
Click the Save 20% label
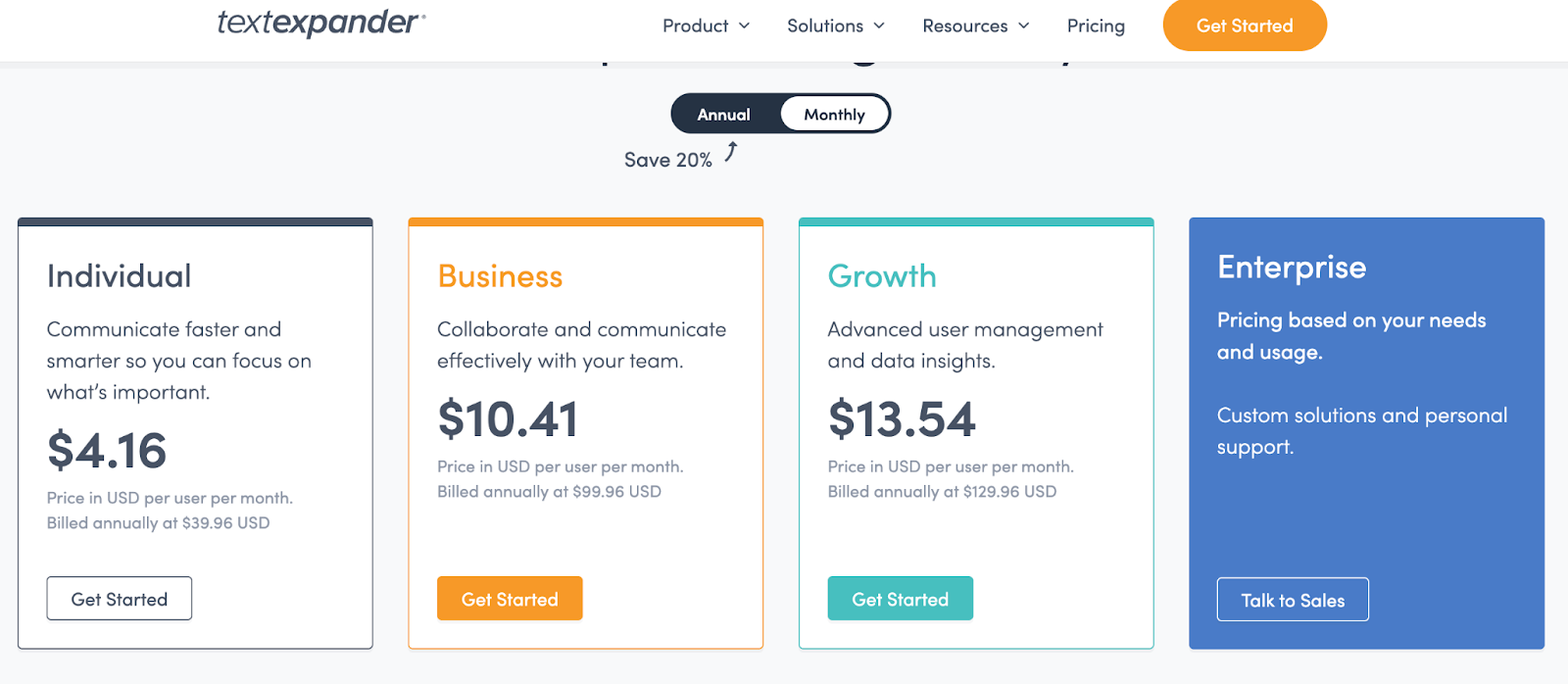click(x=668, y=160)
